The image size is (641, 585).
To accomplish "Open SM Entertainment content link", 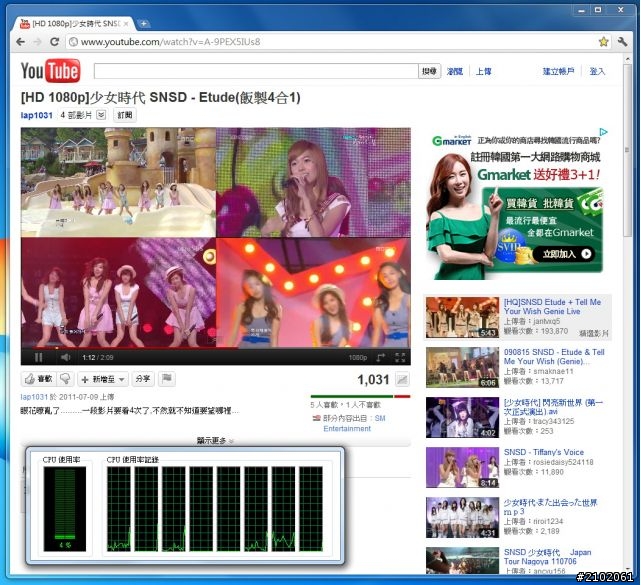I will point(354,423).
